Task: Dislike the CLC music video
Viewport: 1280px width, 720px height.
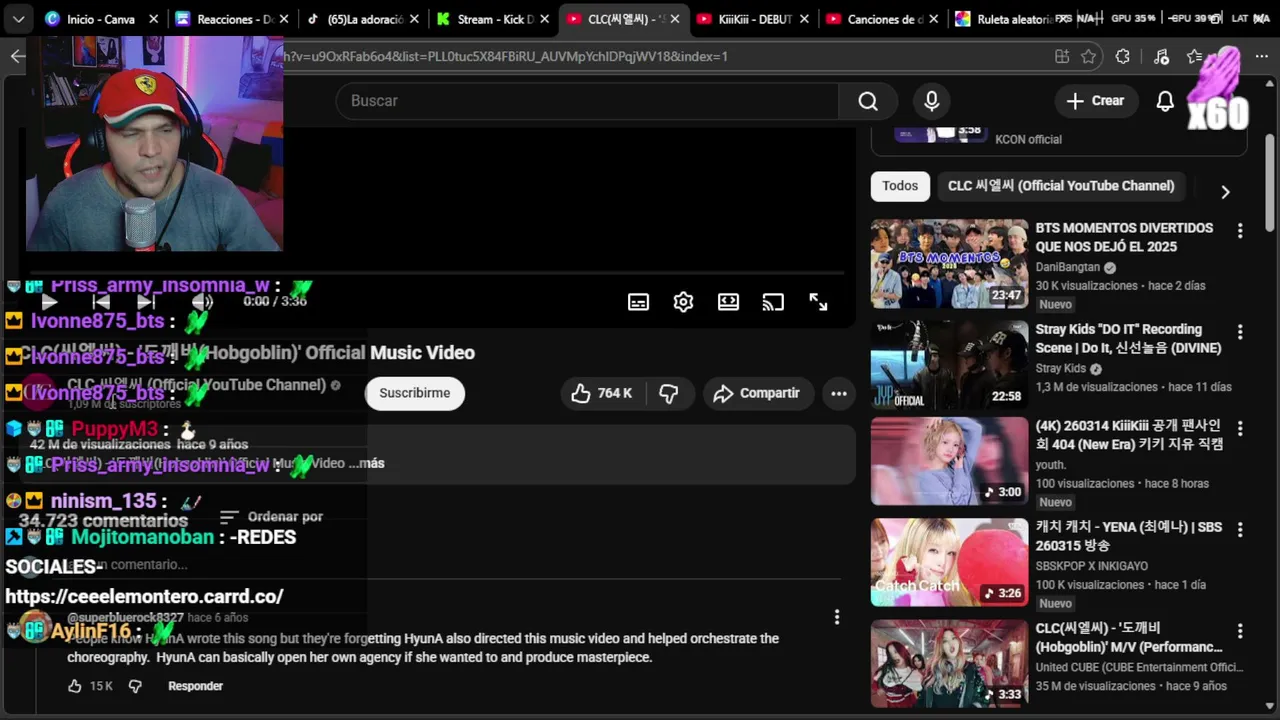Action: [669, 394]
